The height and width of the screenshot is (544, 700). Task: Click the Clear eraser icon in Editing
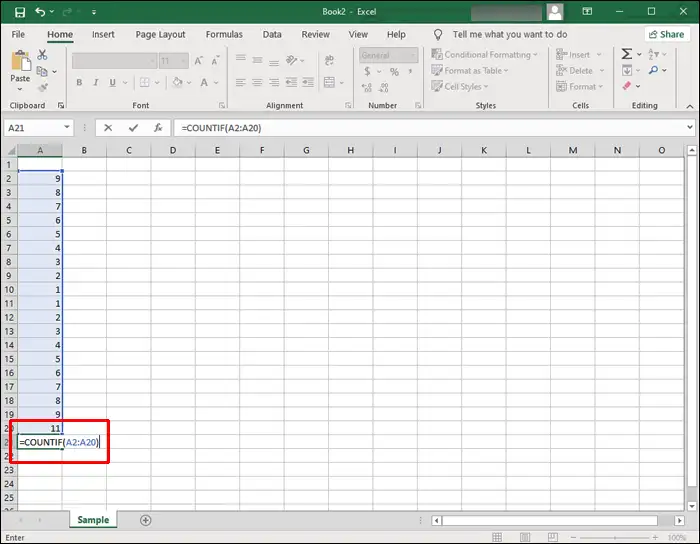pyautogui.click(x=627, y=86)
